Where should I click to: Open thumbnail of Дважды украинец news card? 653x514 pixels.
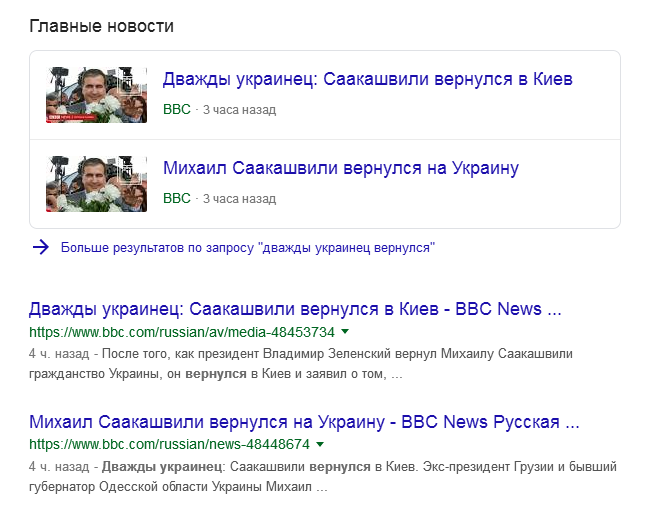pos(97,95)
